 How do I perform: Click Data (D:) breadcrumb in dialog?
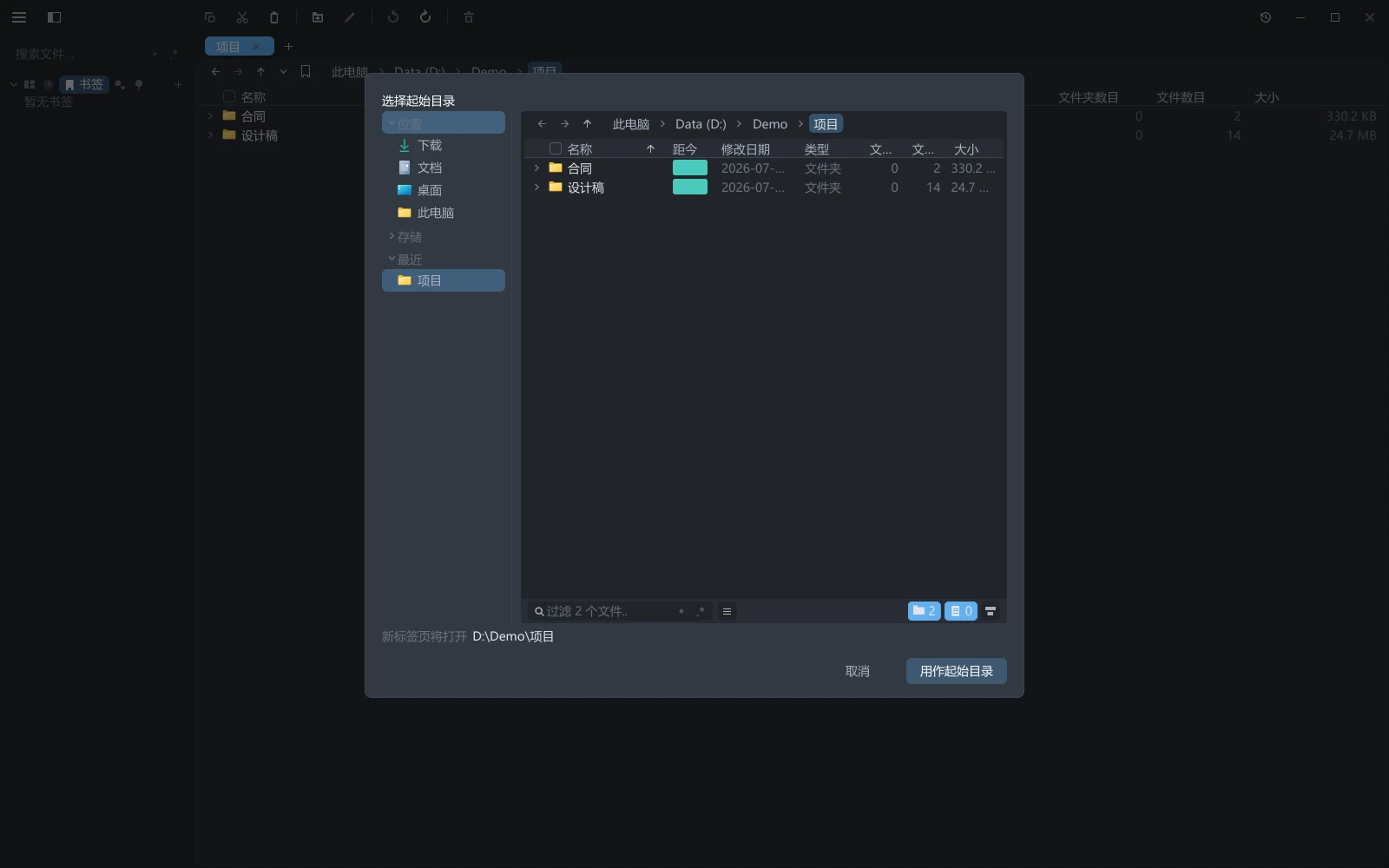(x=701, y=124)
